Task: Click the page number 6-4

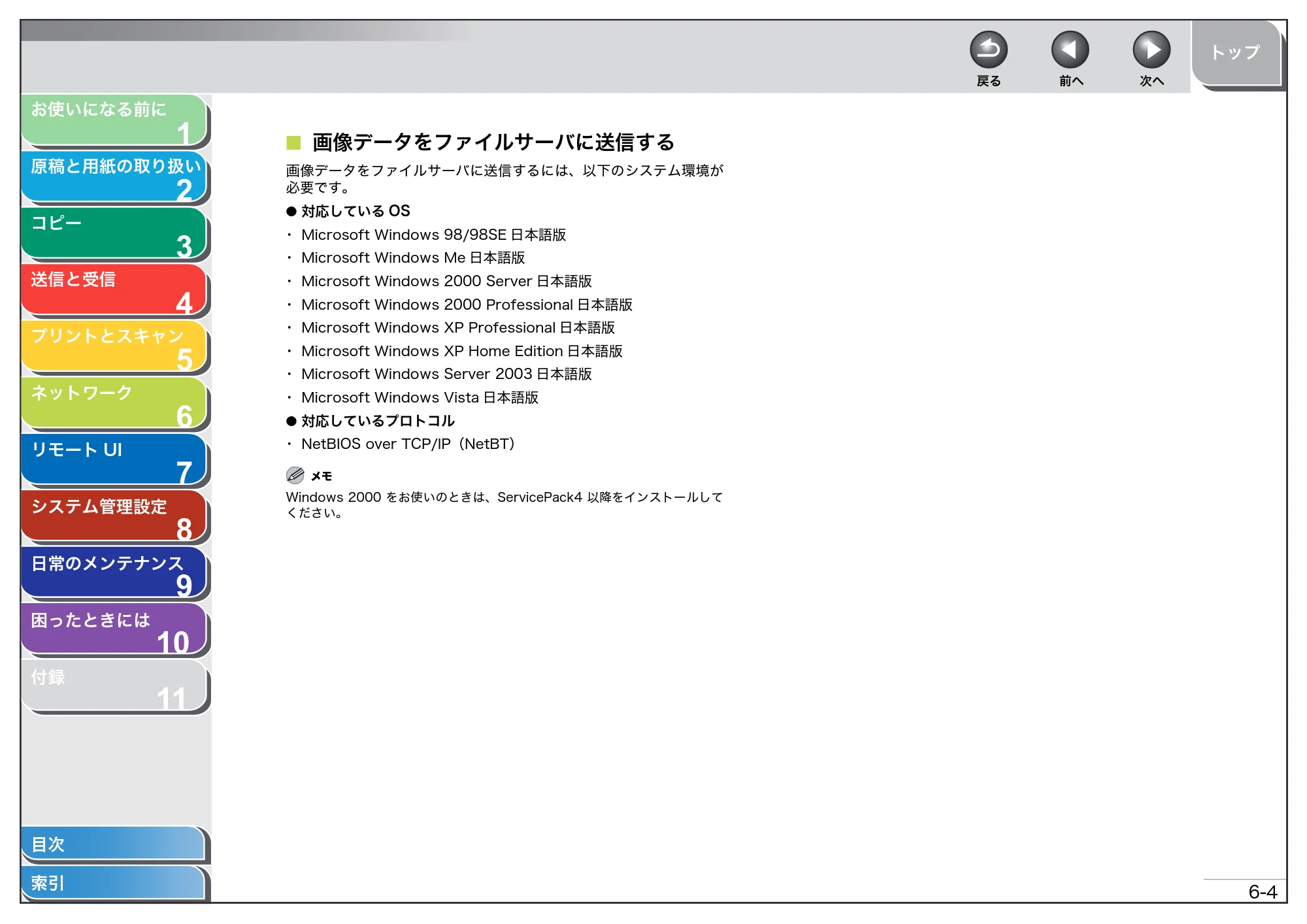Action: 1262,892
